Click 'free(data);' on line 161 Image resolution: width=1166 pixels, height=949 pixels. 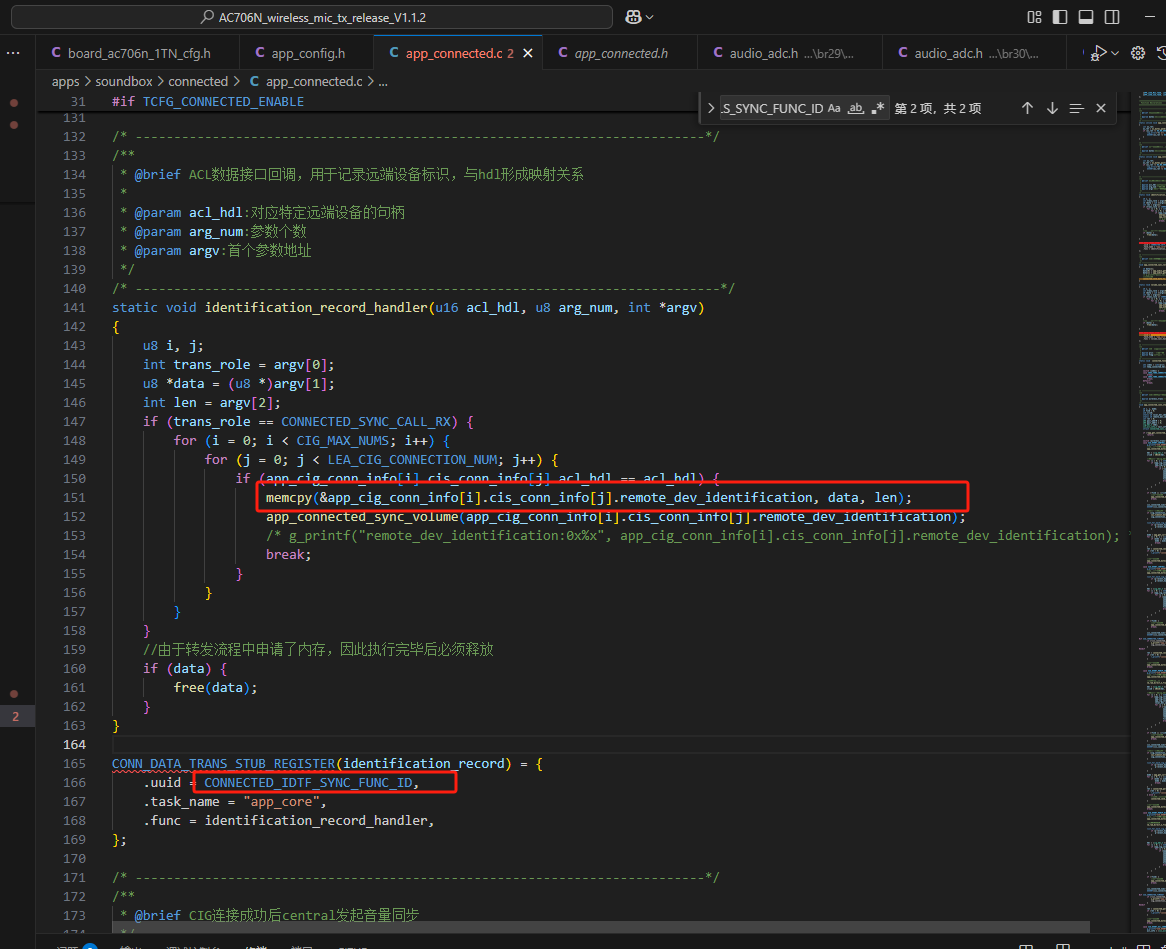(216, 688)
